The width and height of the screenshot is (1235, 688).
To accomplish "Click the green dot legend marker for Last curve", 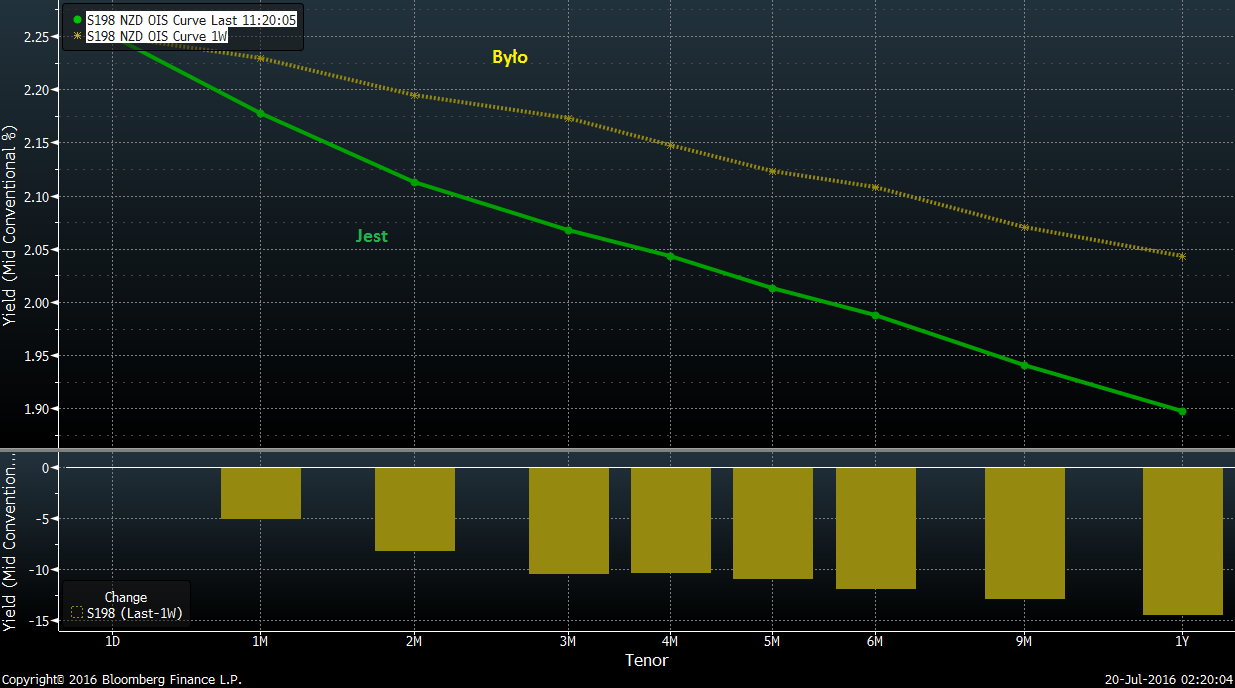I will pyautogui.click(x=77, y=20).
